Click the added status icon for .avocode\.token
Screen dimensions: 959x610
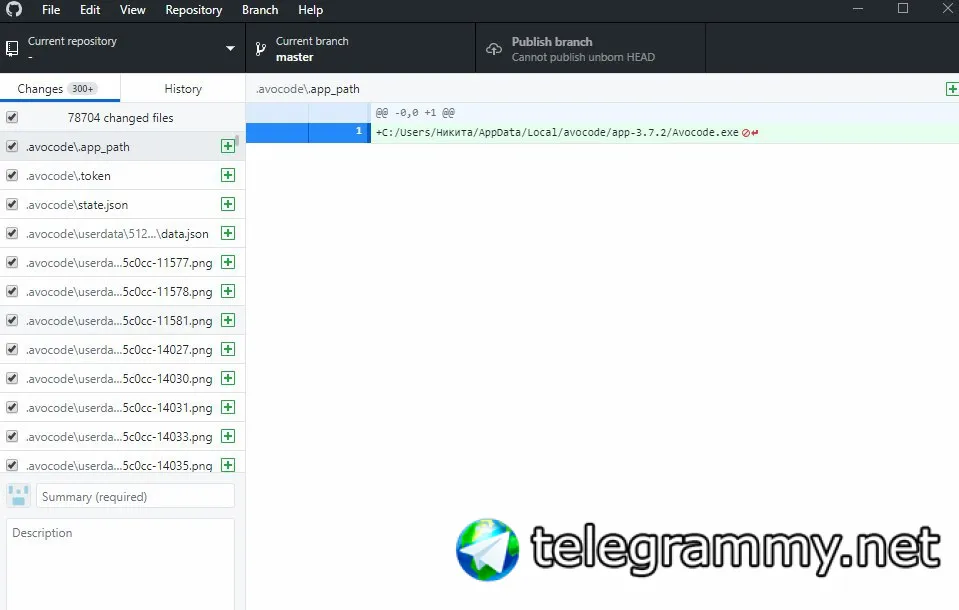click(228, 175)
